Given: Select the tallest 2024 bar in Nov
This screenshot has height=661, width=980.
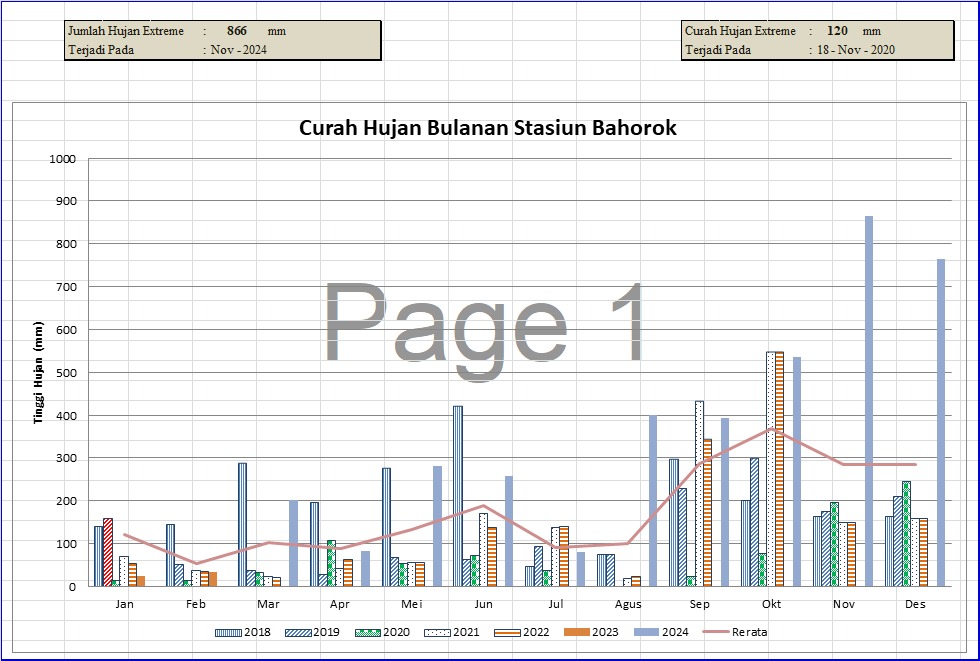Looking at the screenshot, I should pyautogui.click(x=869, y=400).
